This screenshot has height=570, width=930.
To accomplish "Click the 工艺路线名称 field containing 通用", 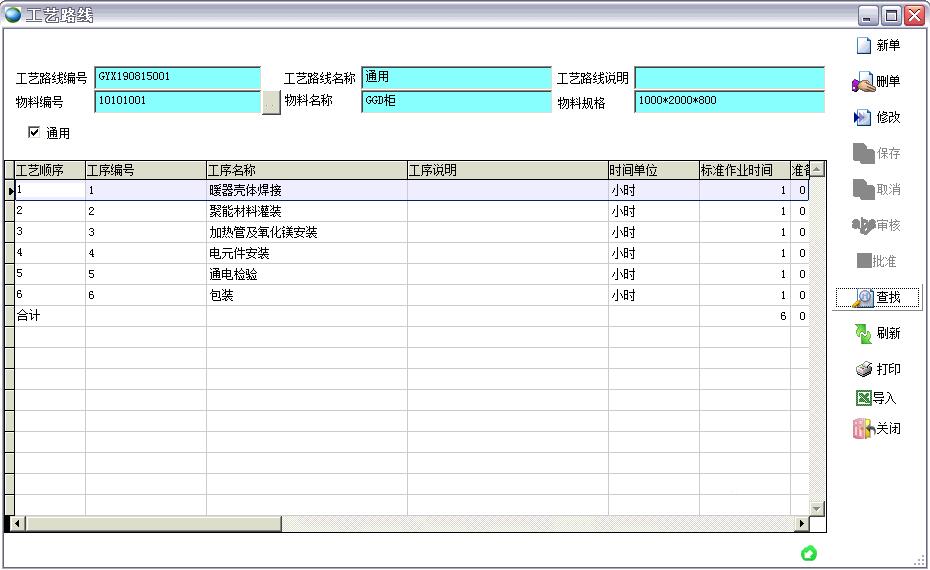I will (456, 78).
